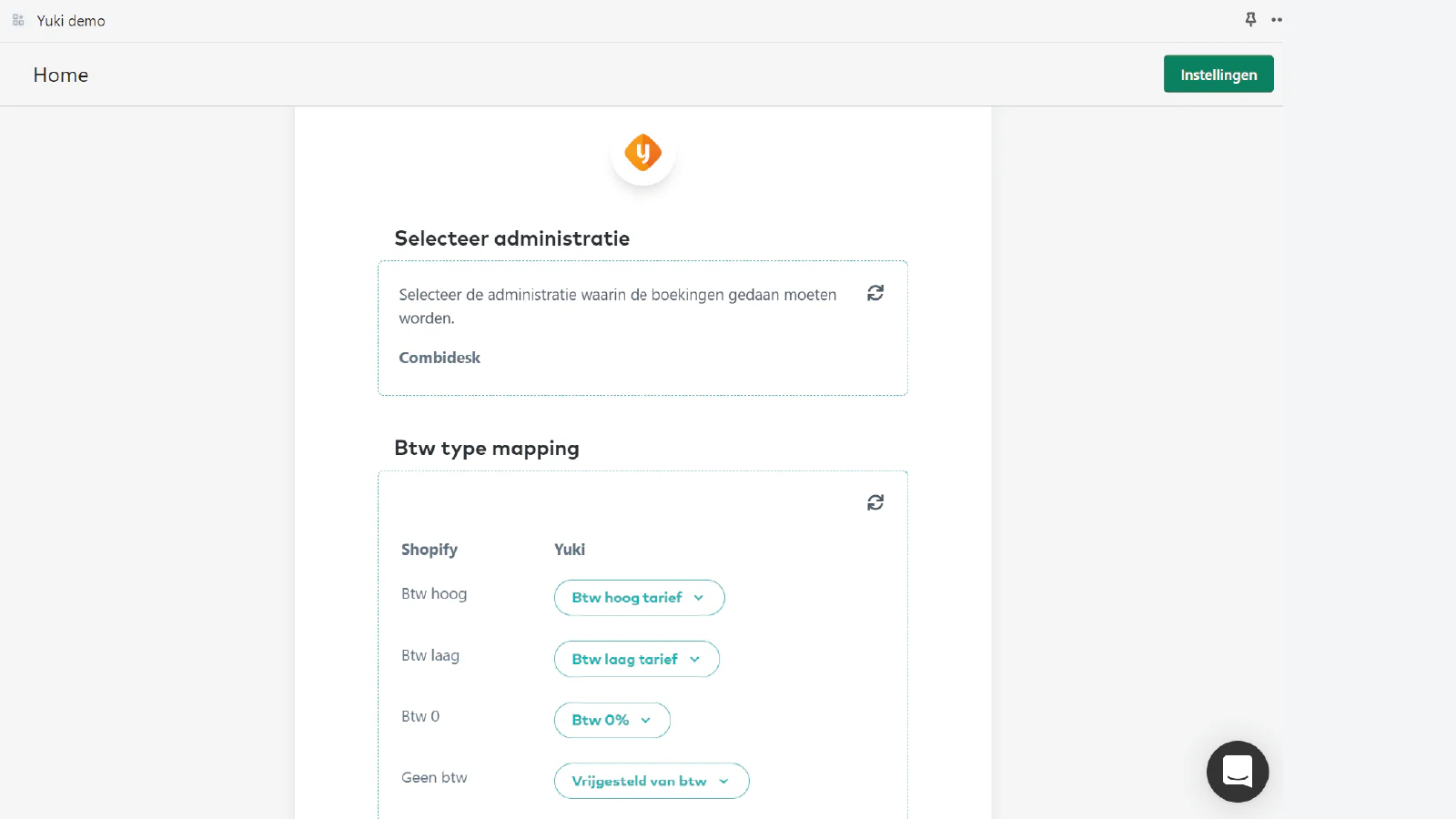Click the orange Yuki logo
Viewport: 1456px width, 819px height.
642,153
